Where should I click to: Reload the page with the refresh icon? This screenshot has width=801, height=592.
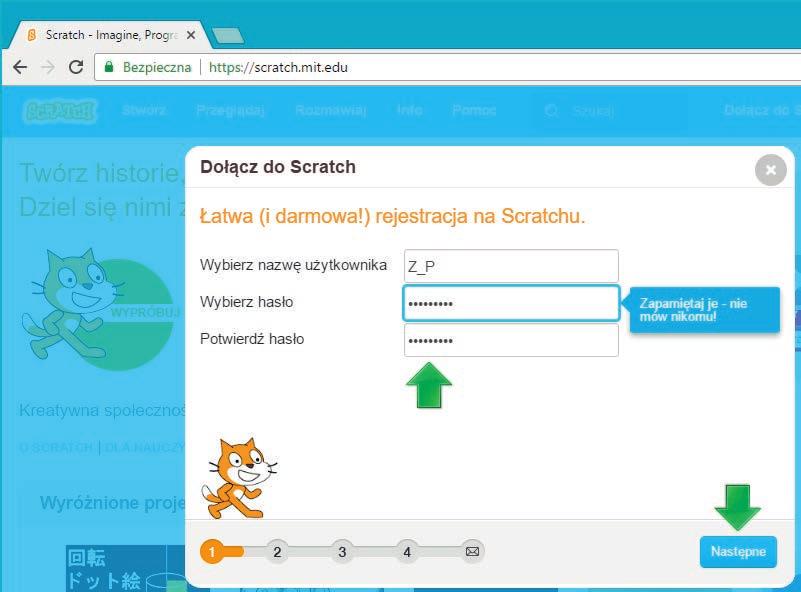tap(76, 67)
